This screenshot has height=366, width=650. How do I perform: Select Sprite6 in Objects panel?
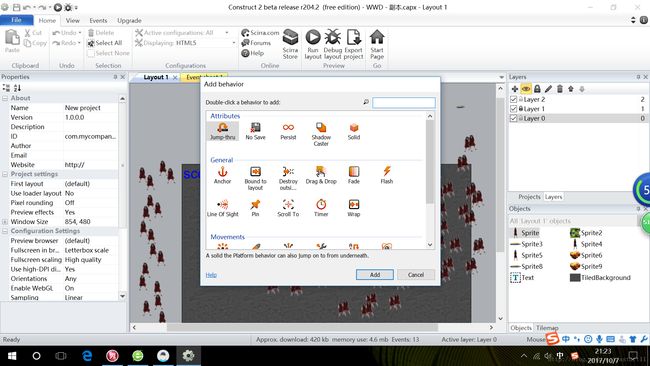click(x=586, y=255)
